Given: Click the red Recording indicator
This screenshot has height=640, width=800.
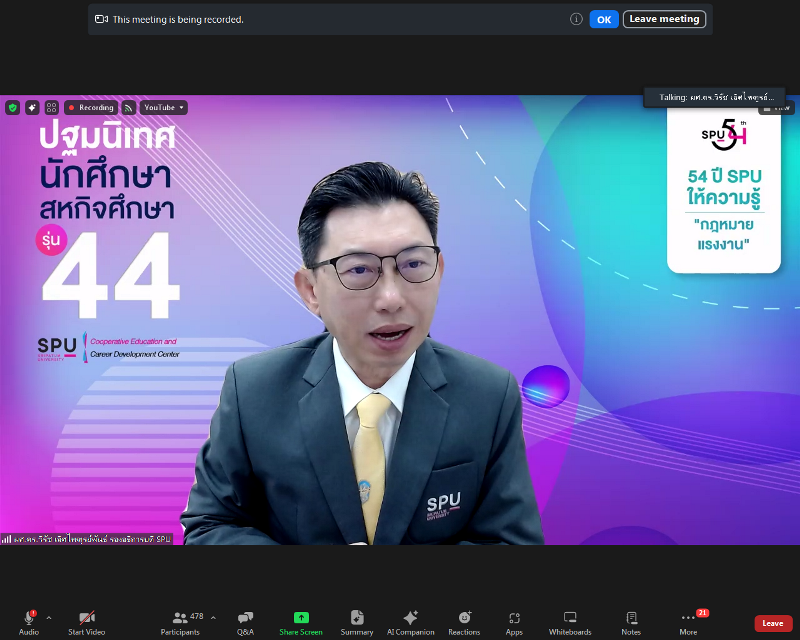Looking at the screenshot, I should pos(91,108).
